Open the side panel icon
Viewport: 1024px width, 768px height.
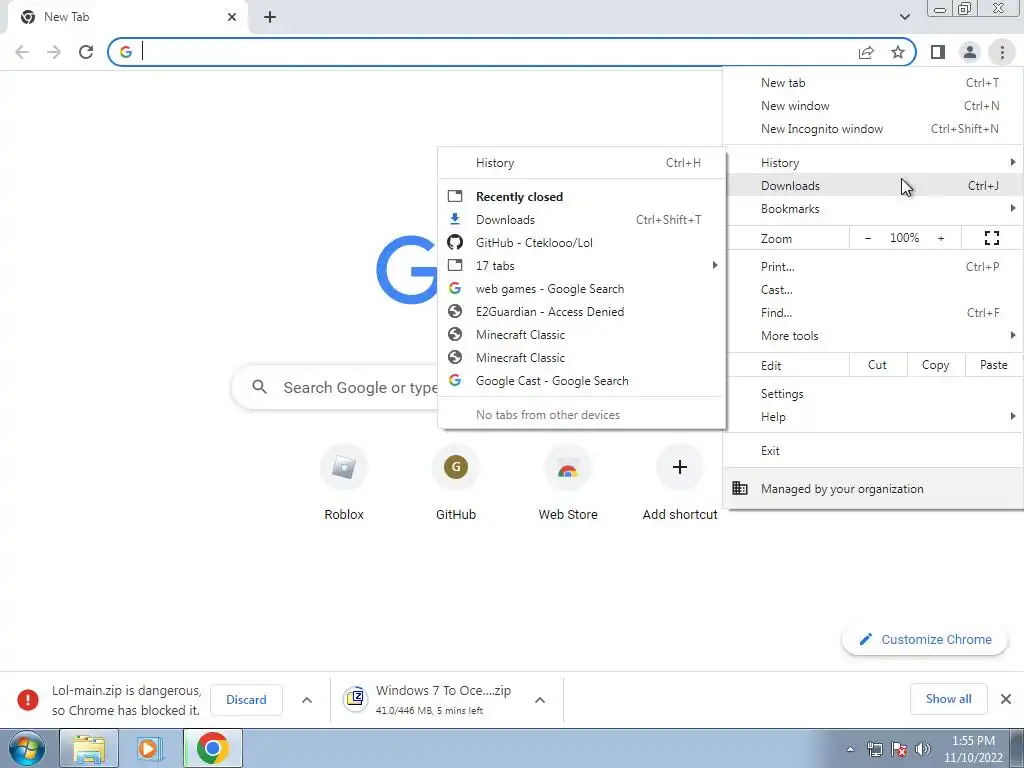pos(938,52)
